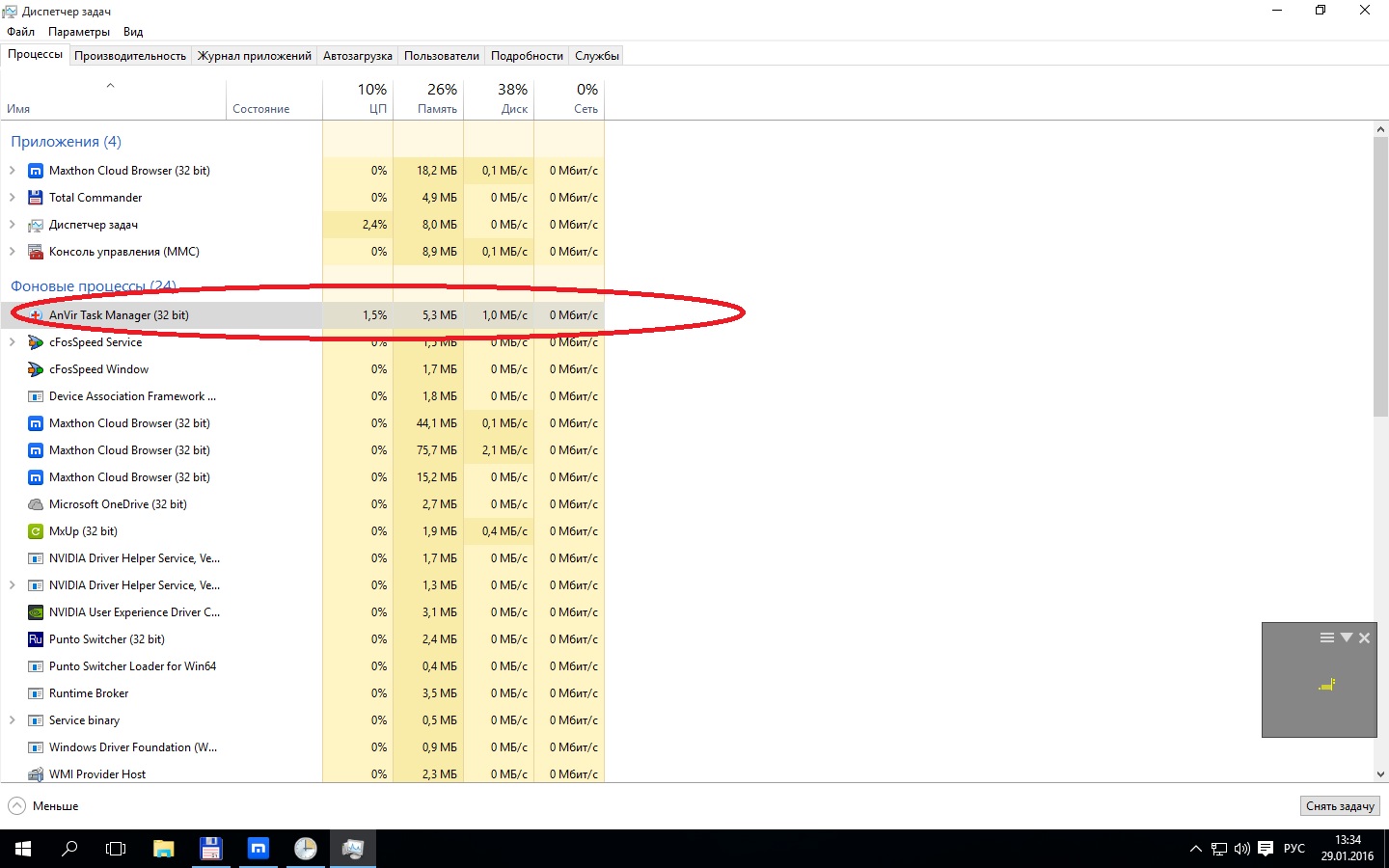Click the taskbar clock showing 13:34

click(x=1348, y=849)
